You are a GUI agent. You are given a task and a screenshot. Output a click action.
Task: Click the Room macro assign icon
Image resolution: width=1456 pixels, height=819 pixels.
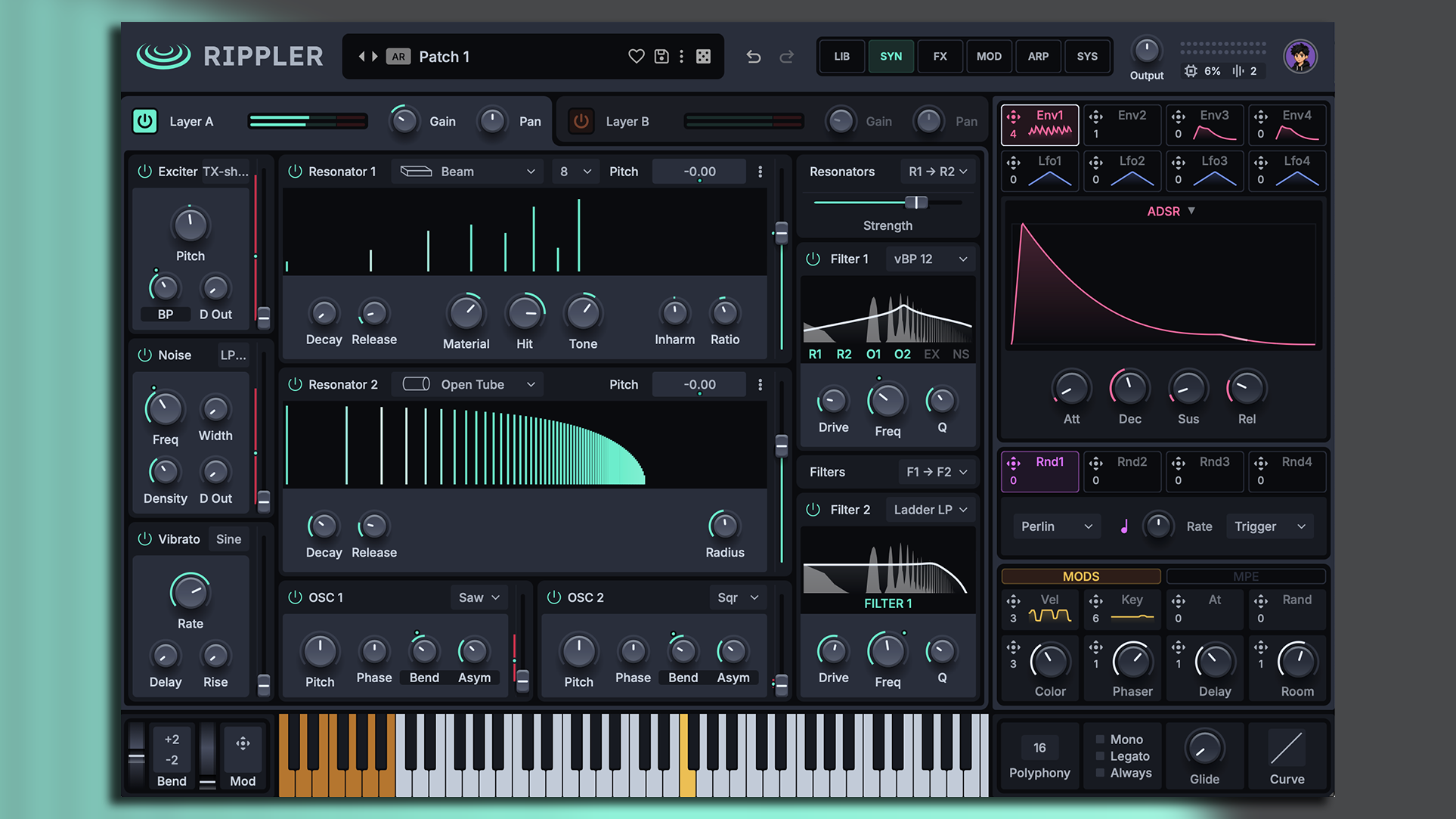[1260, 647]
